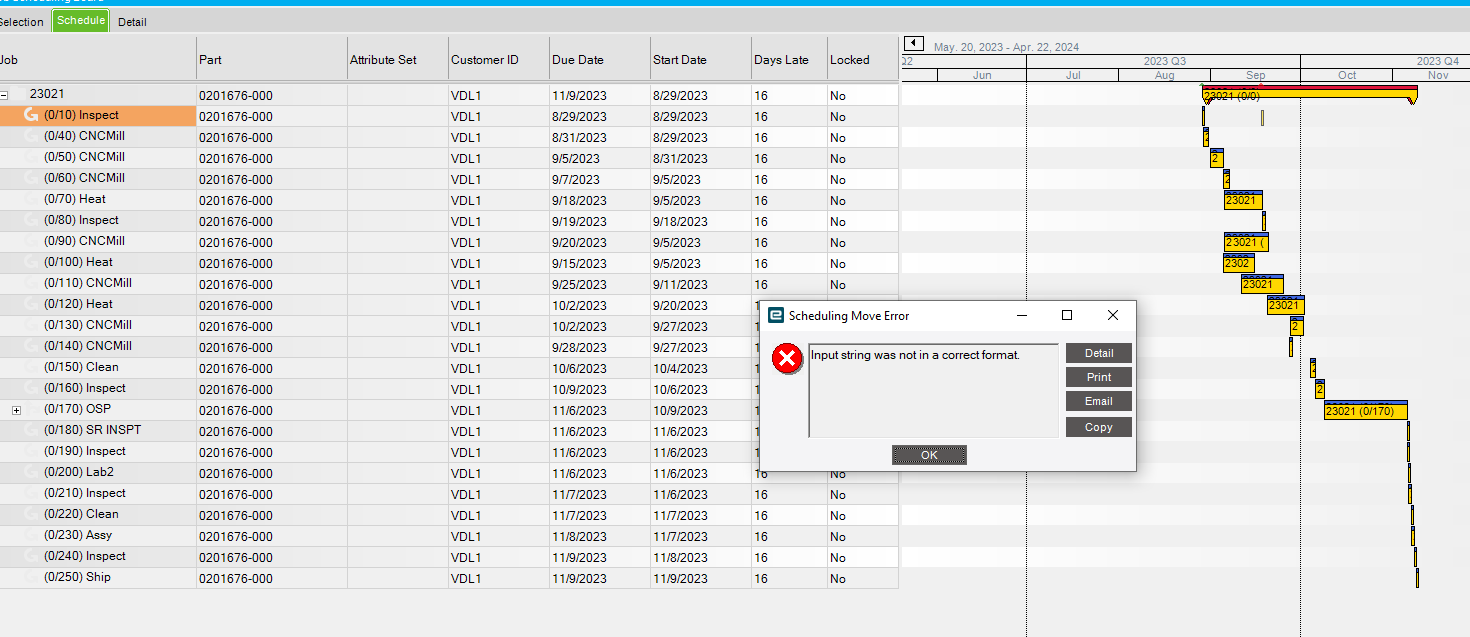
Task: Click the Epicor logo on the dialog titlebar
Action: pos(773,315)
